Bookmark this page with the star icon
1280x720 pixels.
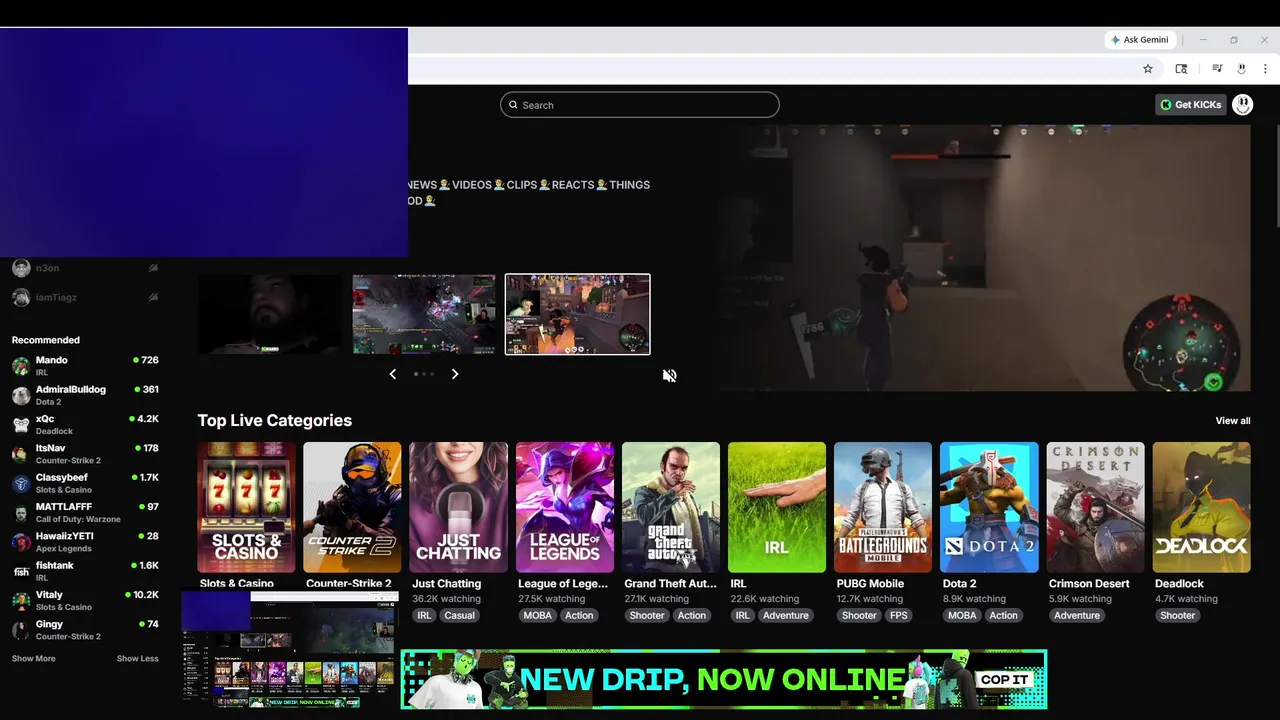1148,69
